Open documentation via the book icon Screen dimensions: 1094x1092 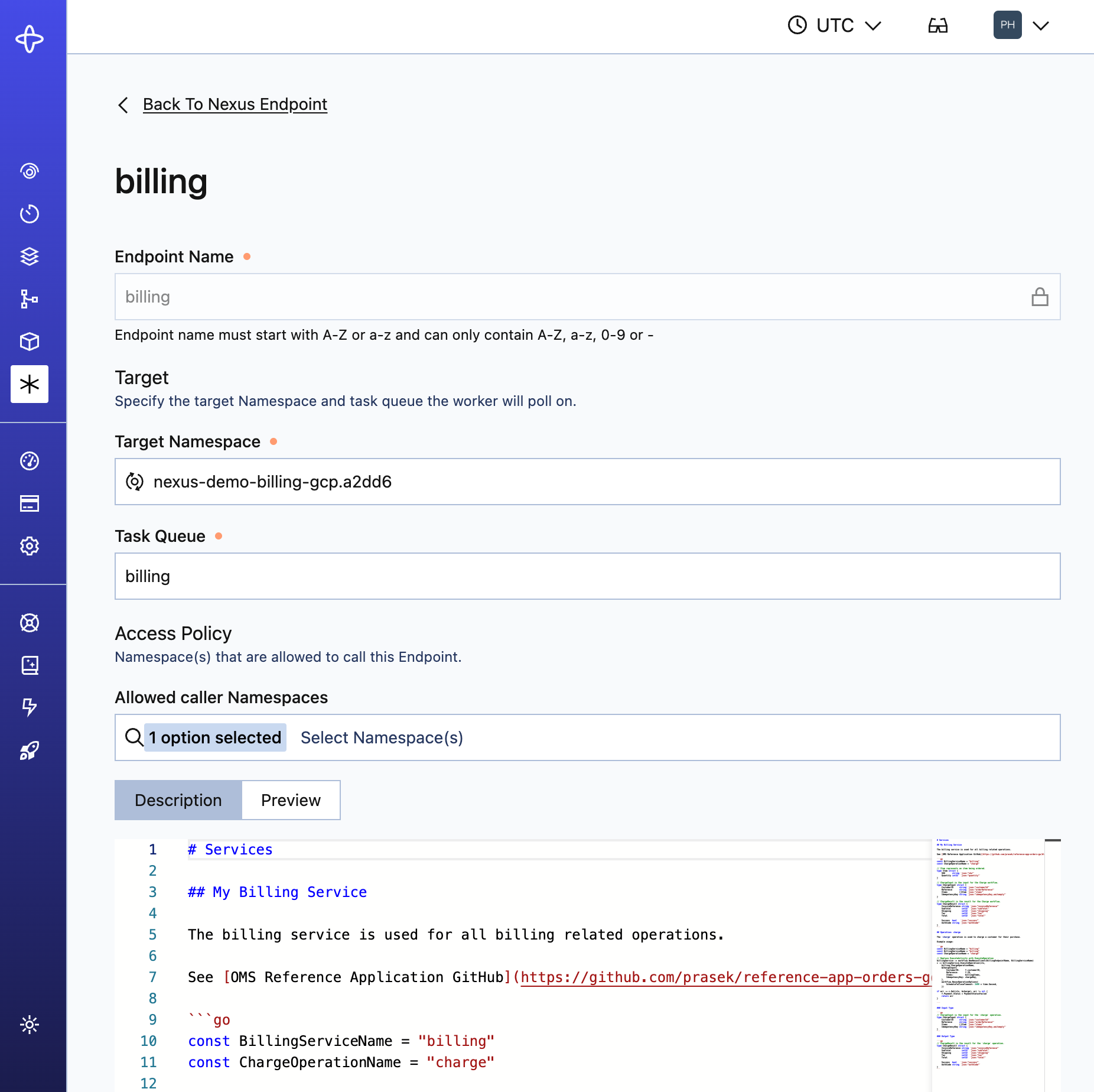click(29, 665)
